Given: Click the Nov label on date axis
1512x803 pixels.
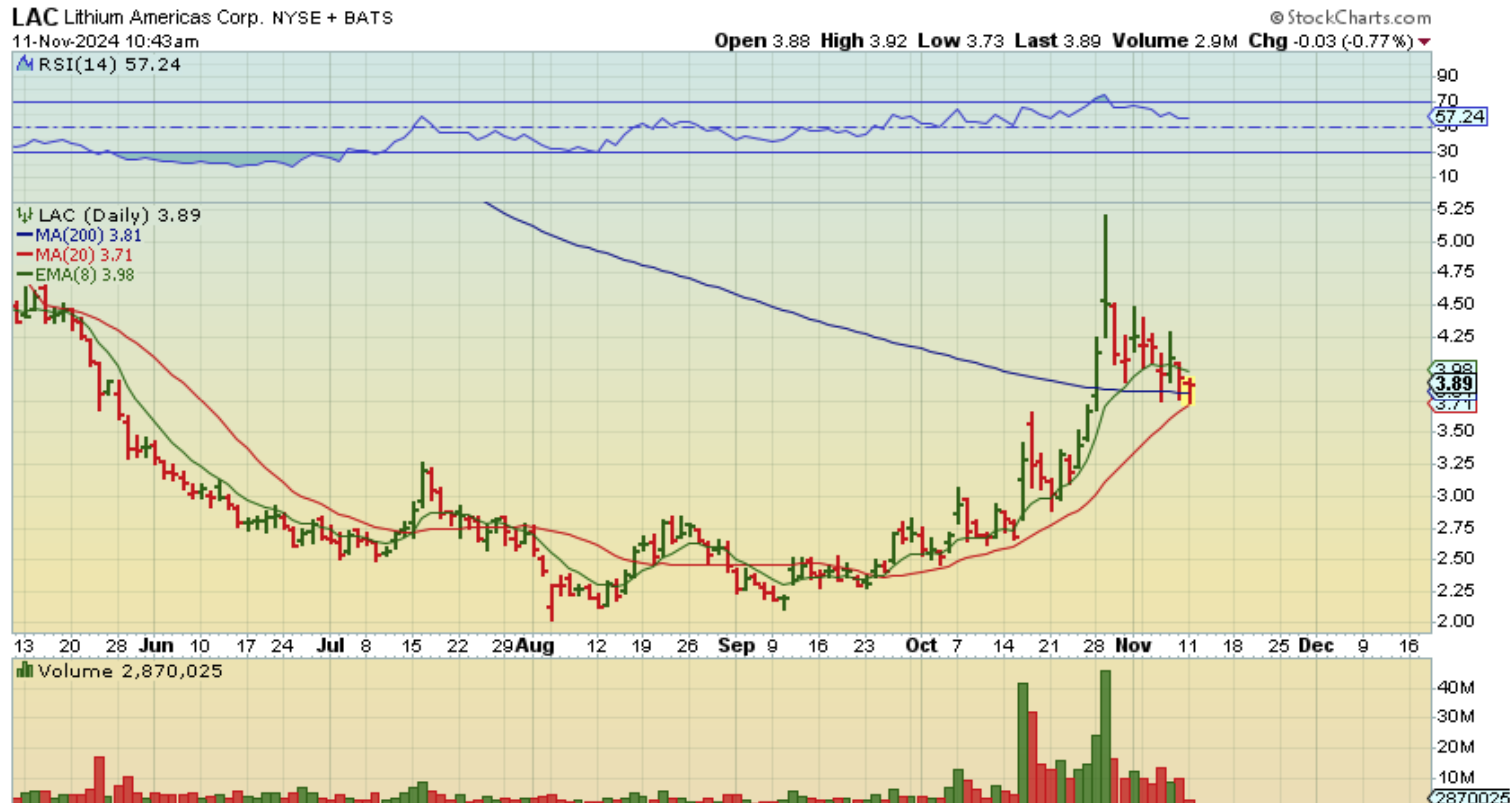Looking at the screenshot, I should click(1133, 646).
